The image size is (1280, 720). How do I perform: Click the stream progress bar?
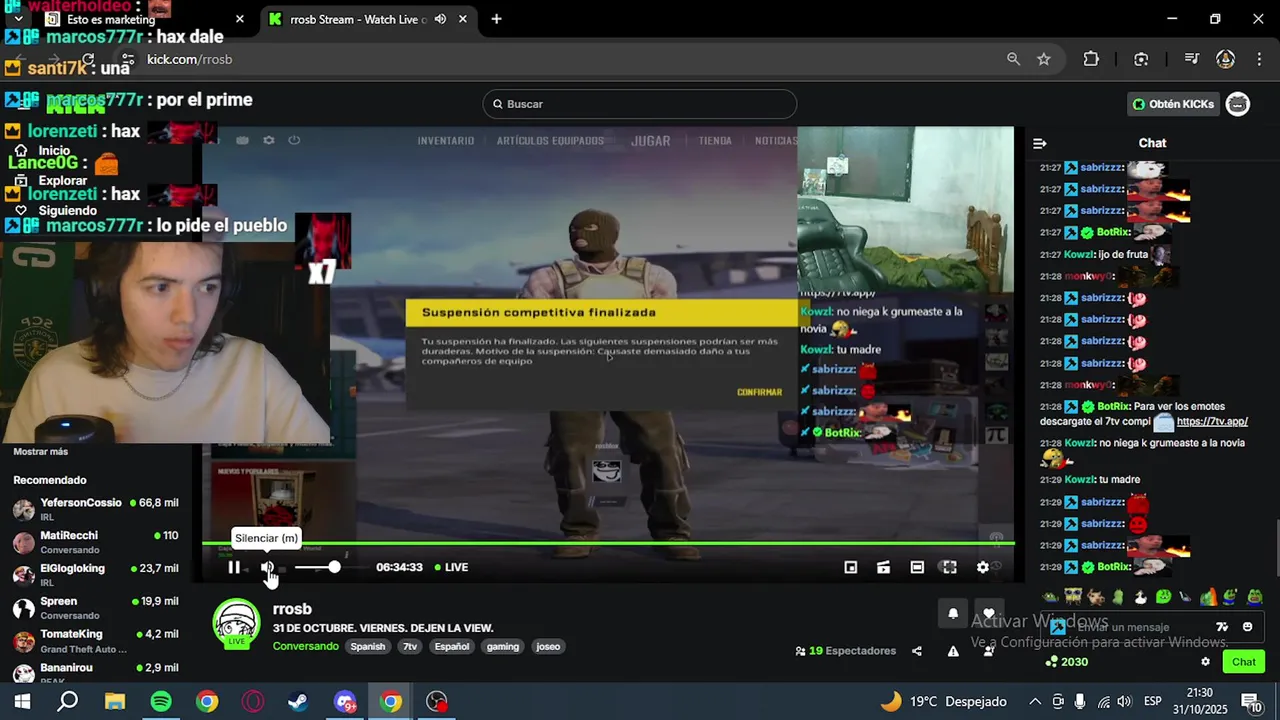(608, 544)
